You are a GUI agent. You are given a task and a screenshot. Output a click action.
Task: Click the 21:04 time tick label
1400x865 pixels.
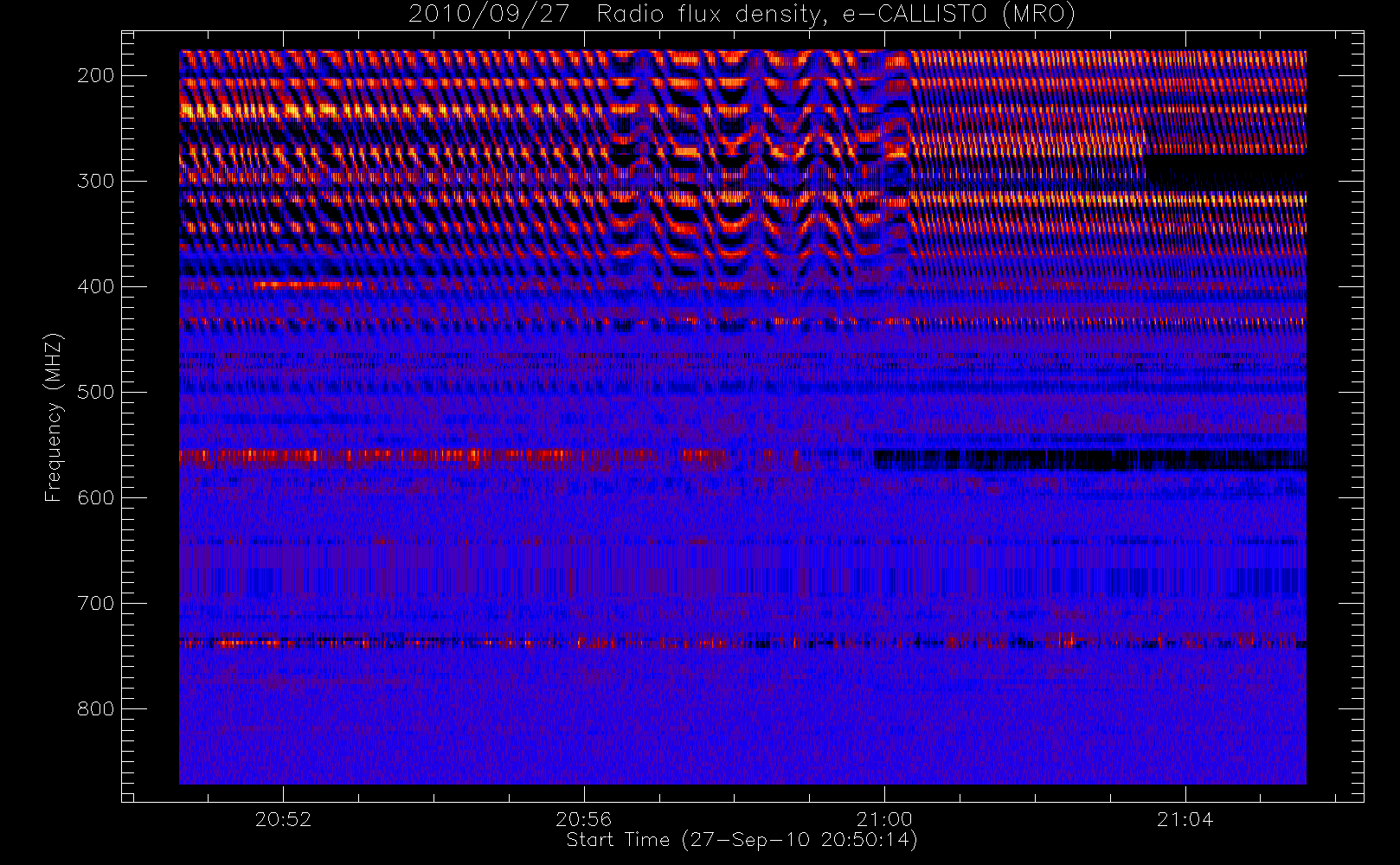tap(1185, 819)
